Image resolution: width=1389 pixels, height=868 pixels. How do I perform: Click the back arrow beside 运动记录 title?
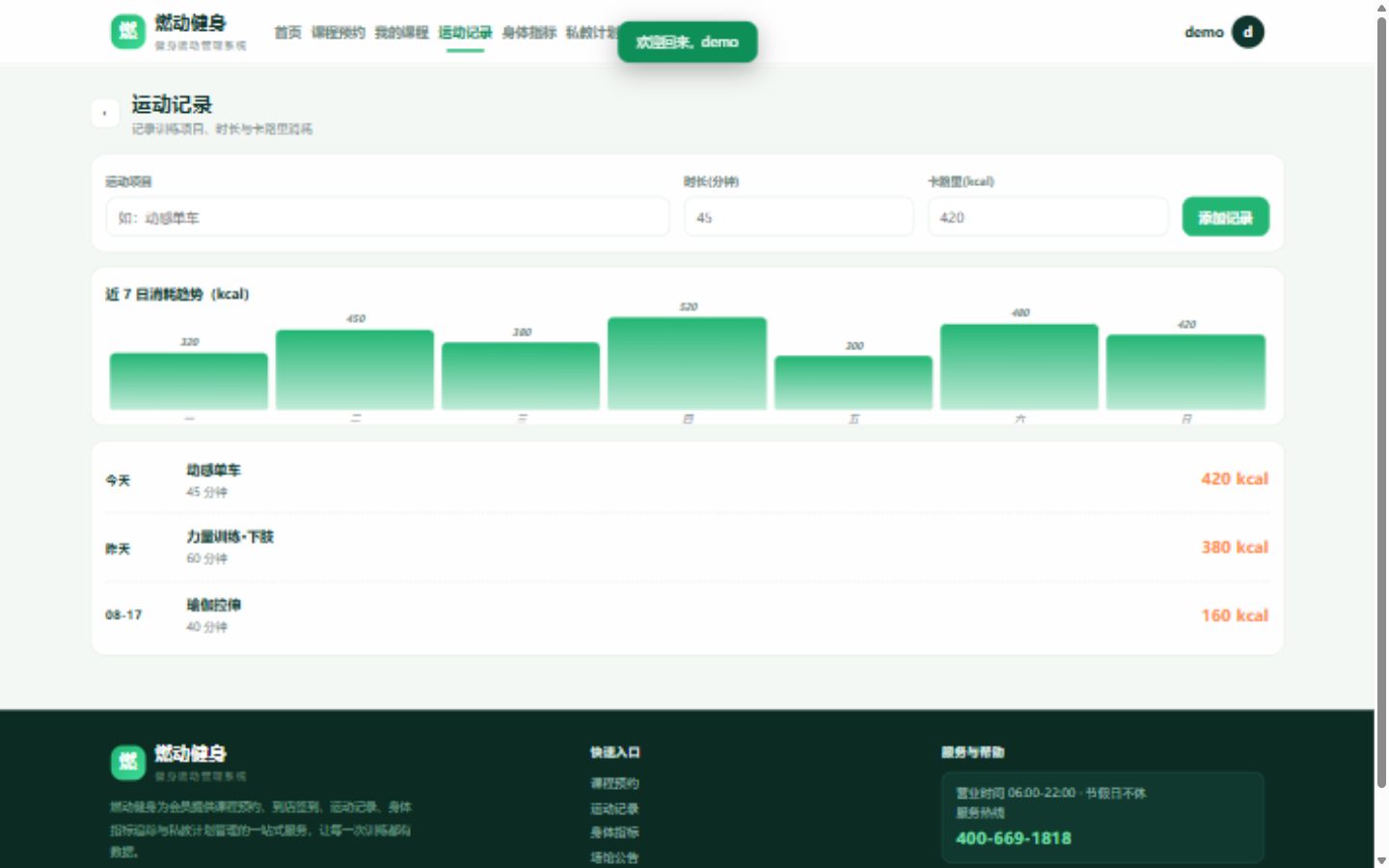[105, 113]
